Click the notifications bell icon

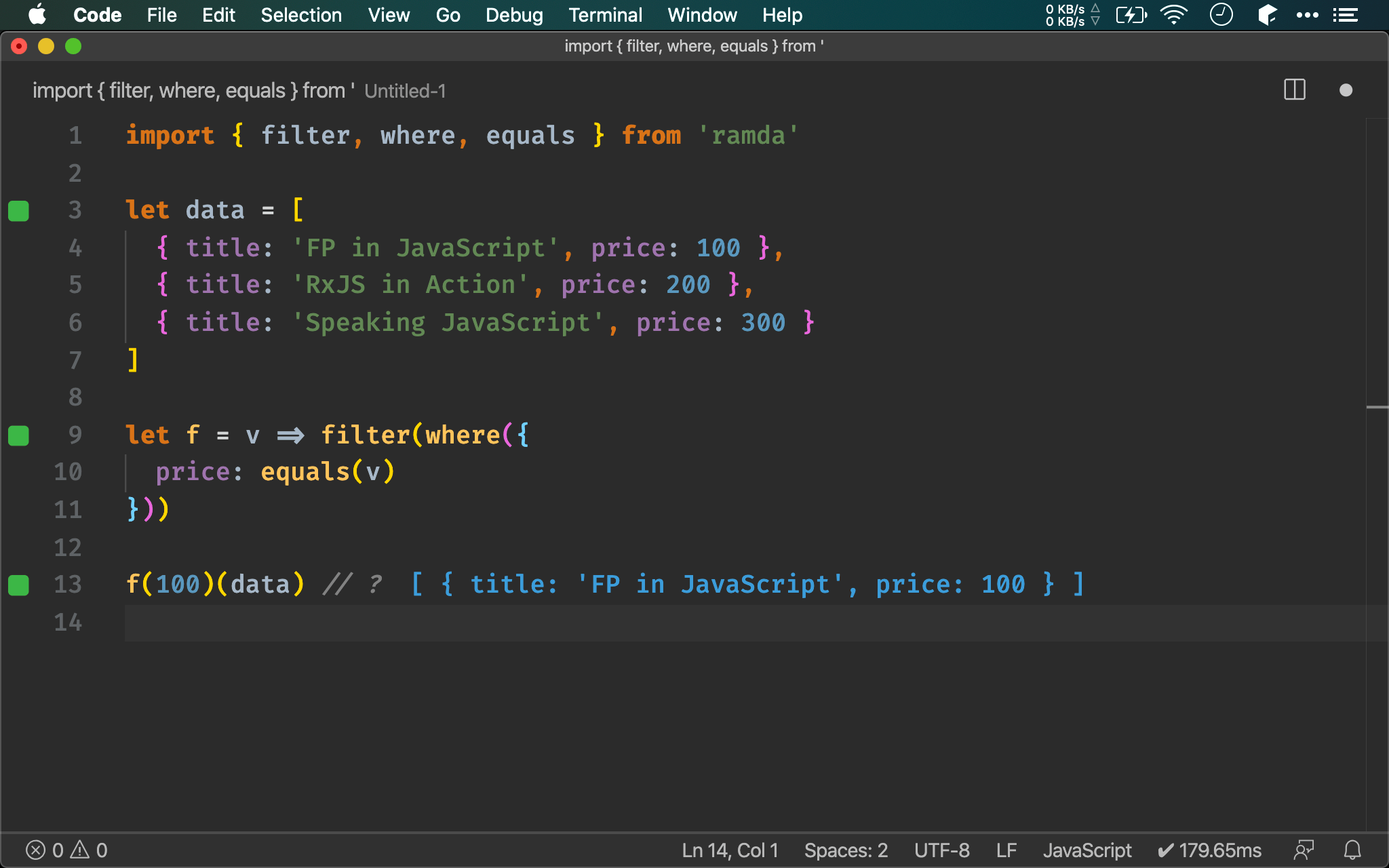[1352, 850]
